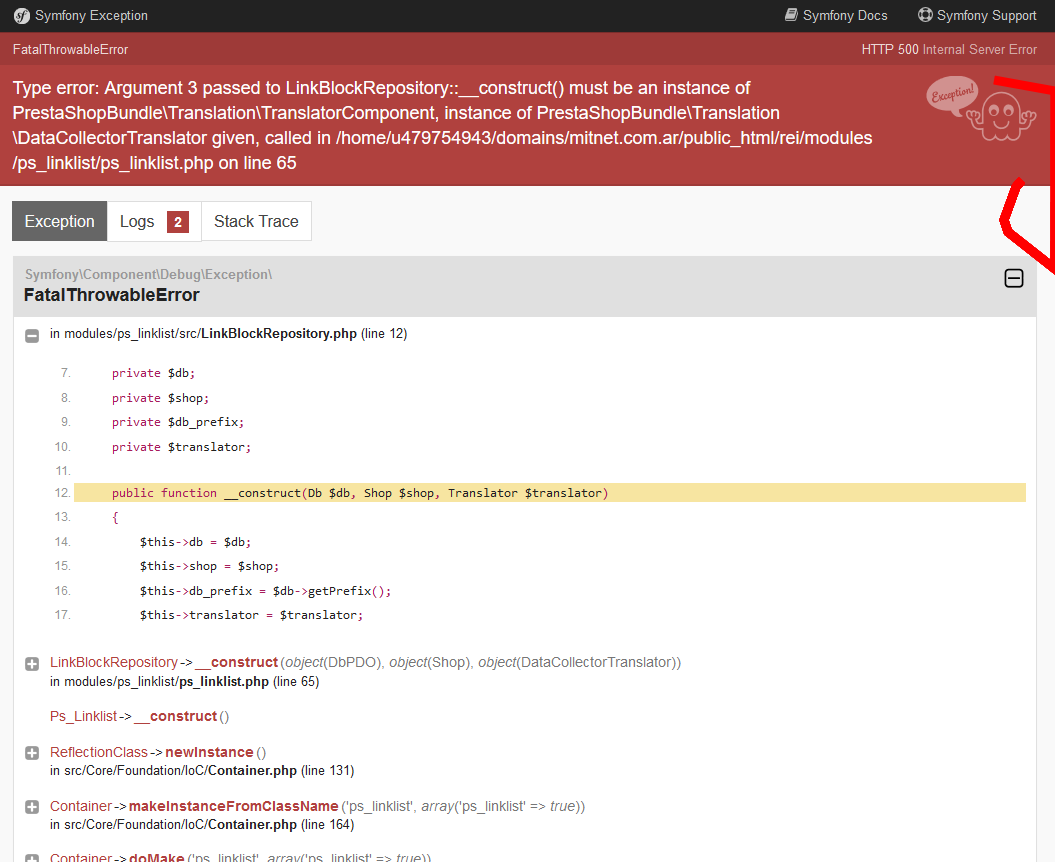The image size is (1055, 862).
Task: Click the Ps_Linklist->__construct entry
Action: coord(139,716)
